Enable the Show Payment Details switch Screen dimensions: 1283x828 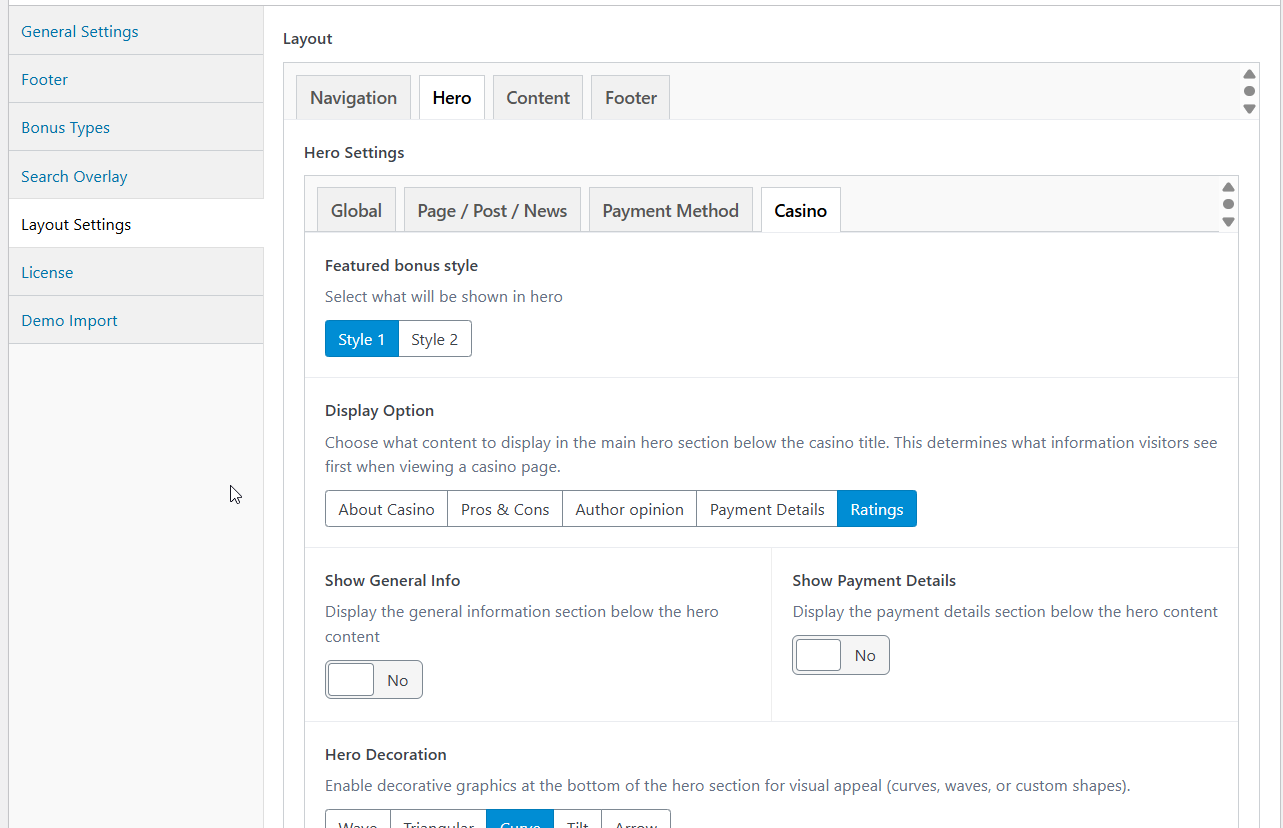[840, 656]
